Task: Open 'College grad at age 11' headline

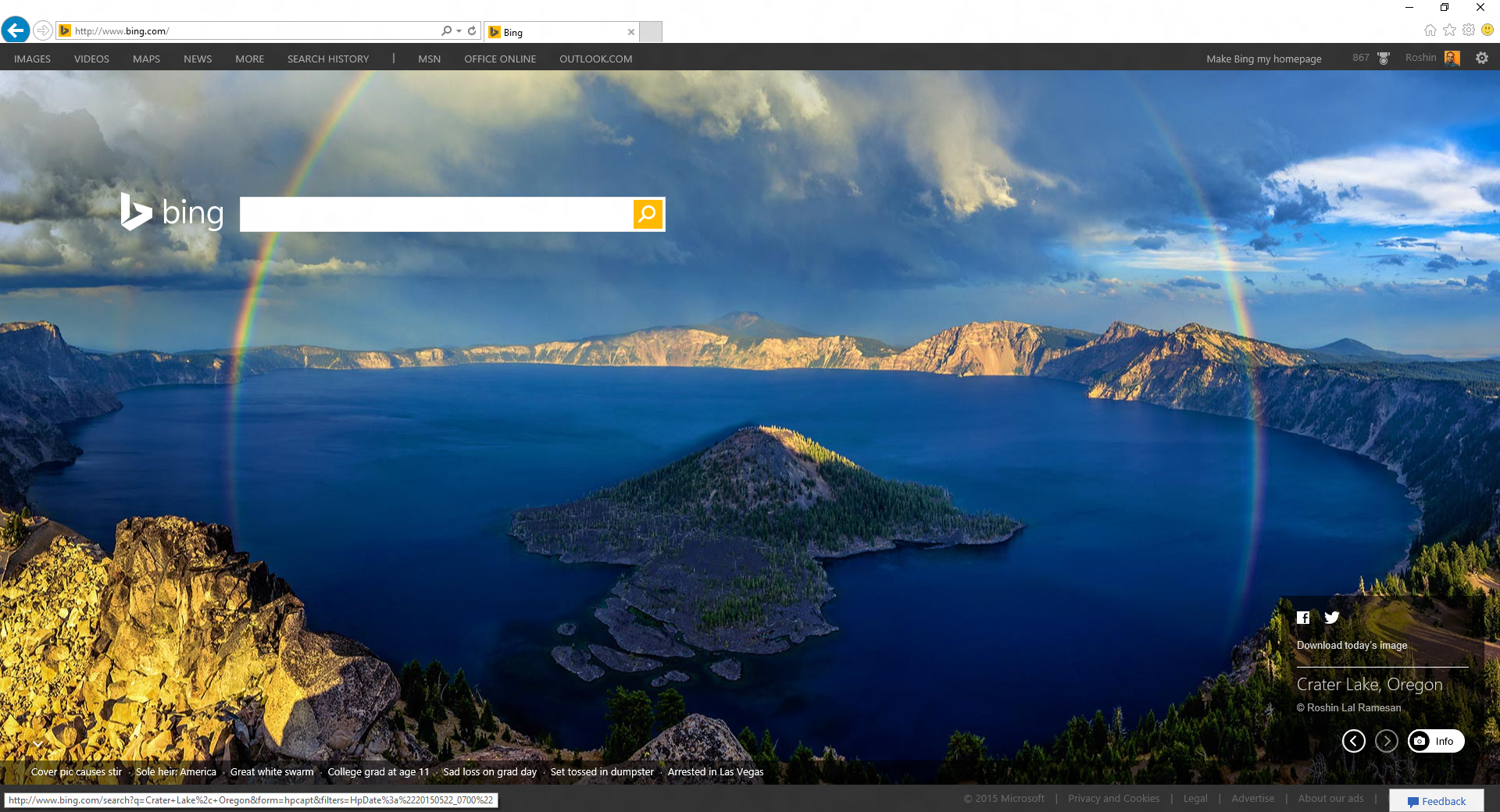Action: pyautogui.click(x=378, y=771)
